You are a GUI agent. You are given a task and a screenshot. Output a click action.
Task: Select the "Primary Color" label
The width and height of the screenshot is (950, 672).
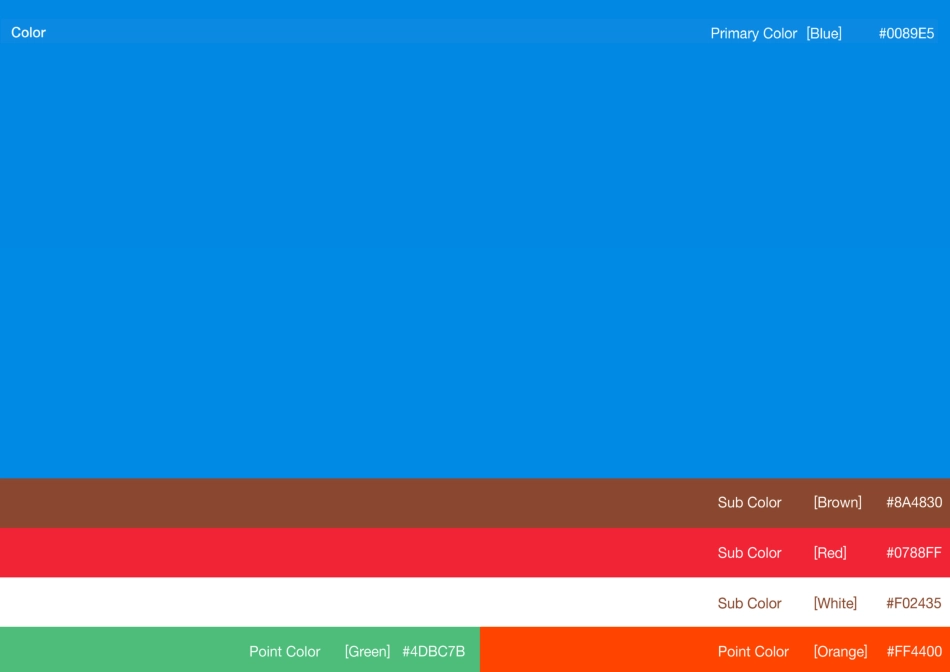[x=753, y=34]
